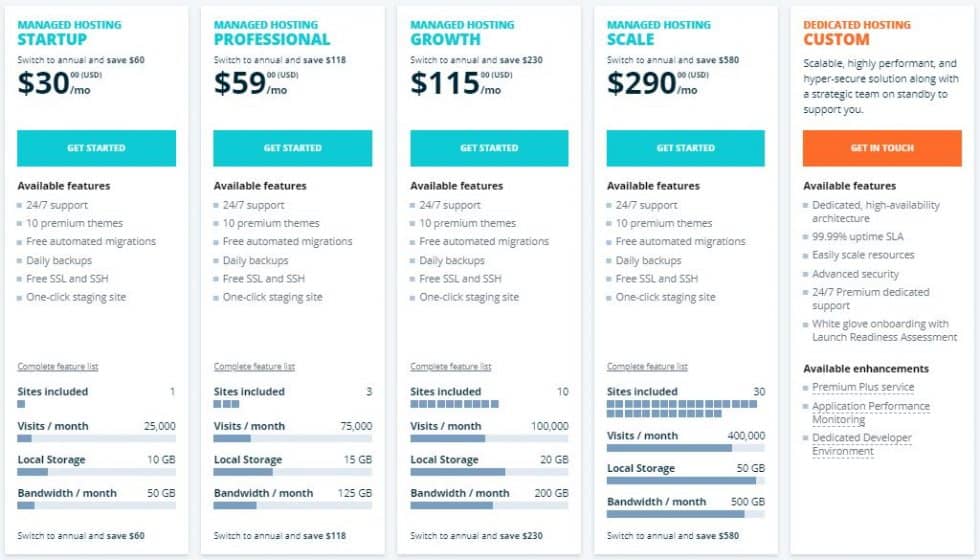Click Startup's Visits / month bar

click(96, 438)
